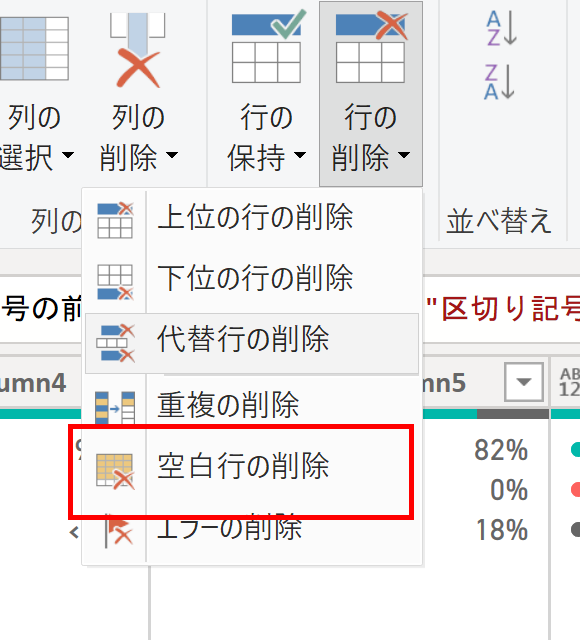Click the 下位の行の削除 menu icon

tap(115, 282)
